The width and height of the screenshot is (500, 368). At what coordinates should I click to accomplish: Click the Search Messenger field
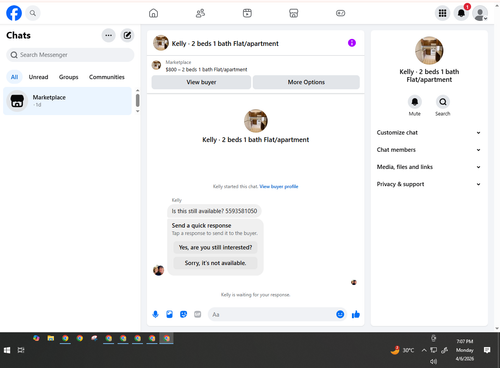[70, 55]
